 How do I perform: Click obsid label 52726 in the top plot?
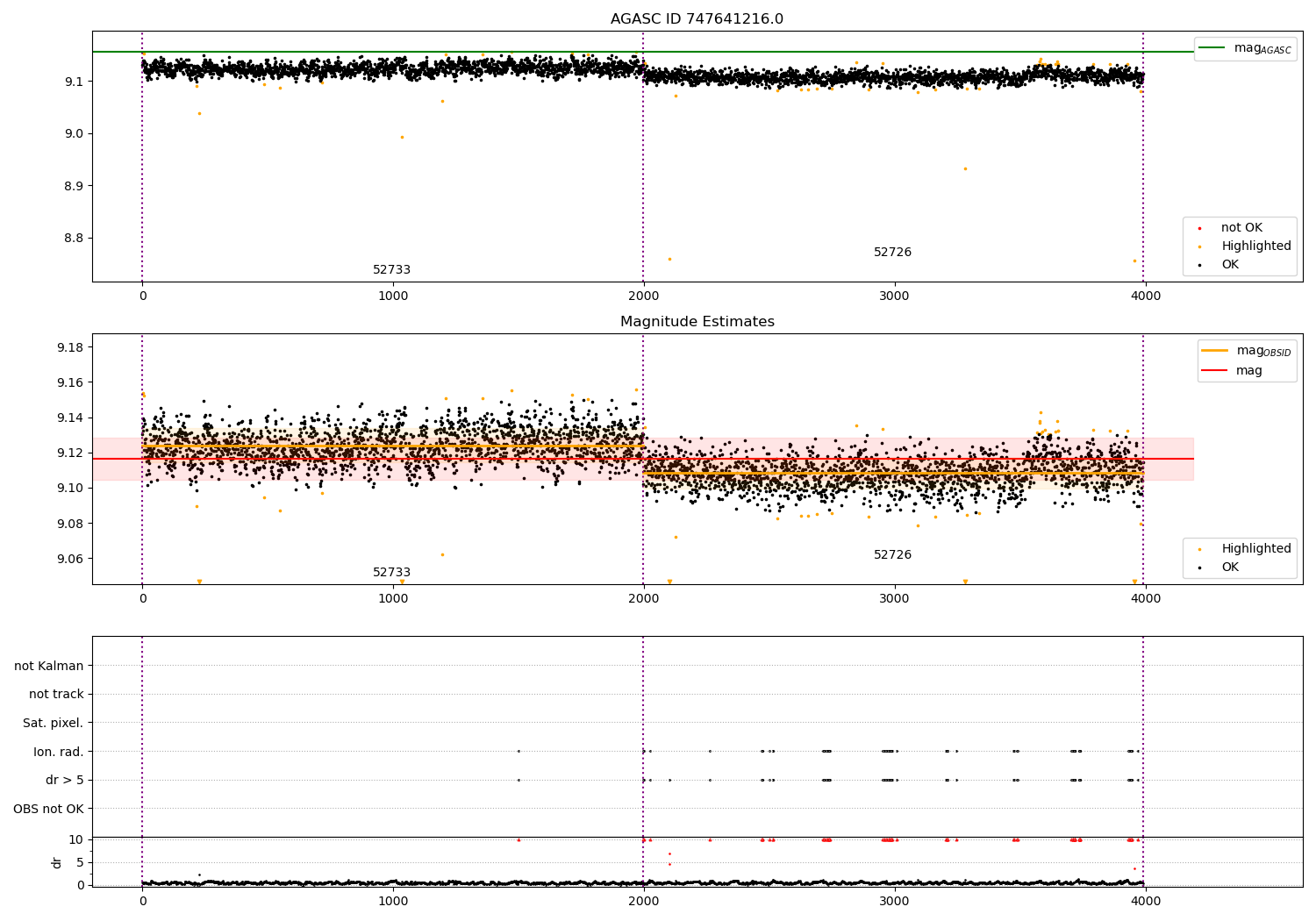[892, 253]
